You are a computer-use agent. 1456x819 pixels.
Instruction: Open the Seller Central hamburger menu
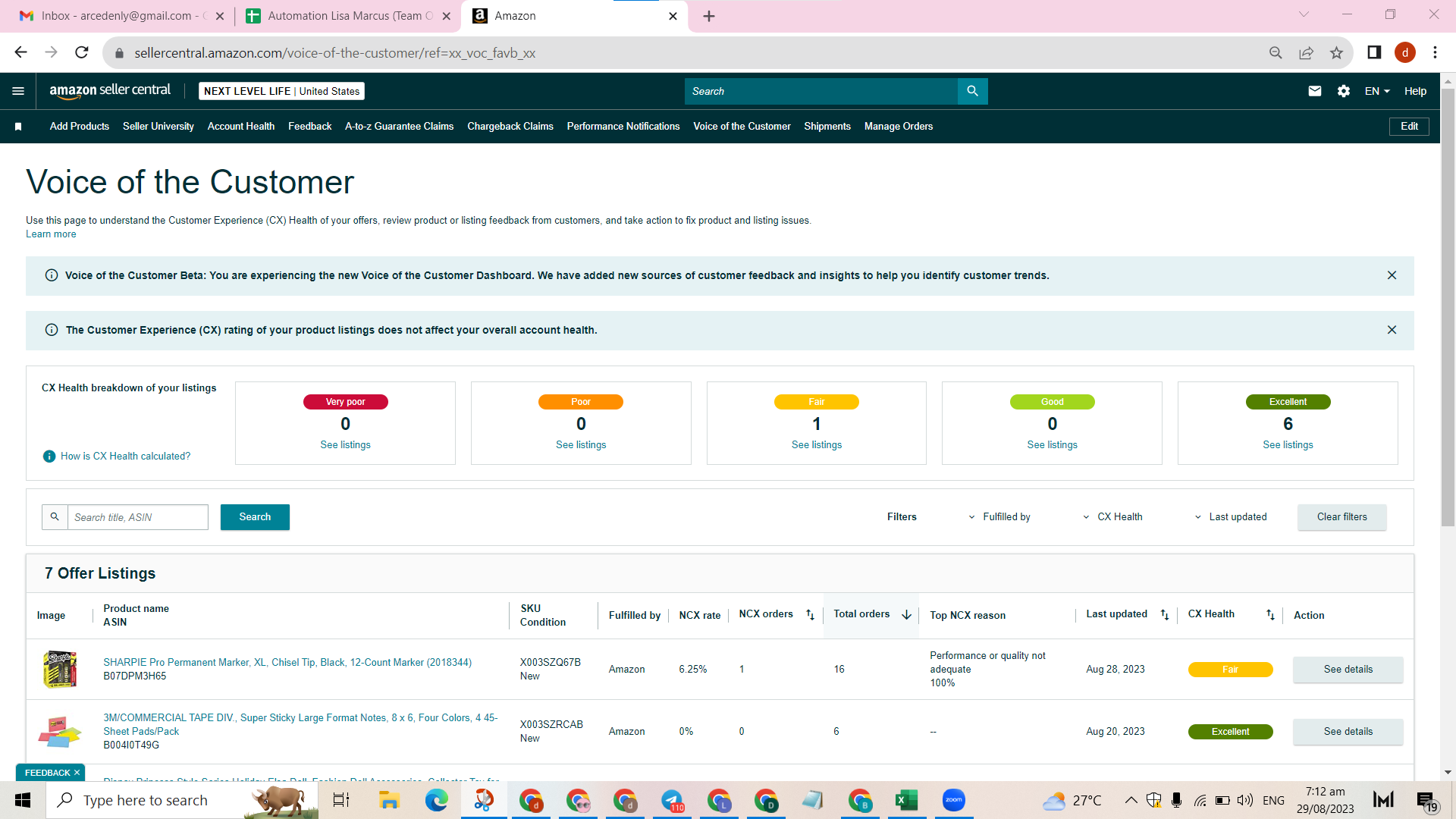pyautogui.click(x=18, y=91)
